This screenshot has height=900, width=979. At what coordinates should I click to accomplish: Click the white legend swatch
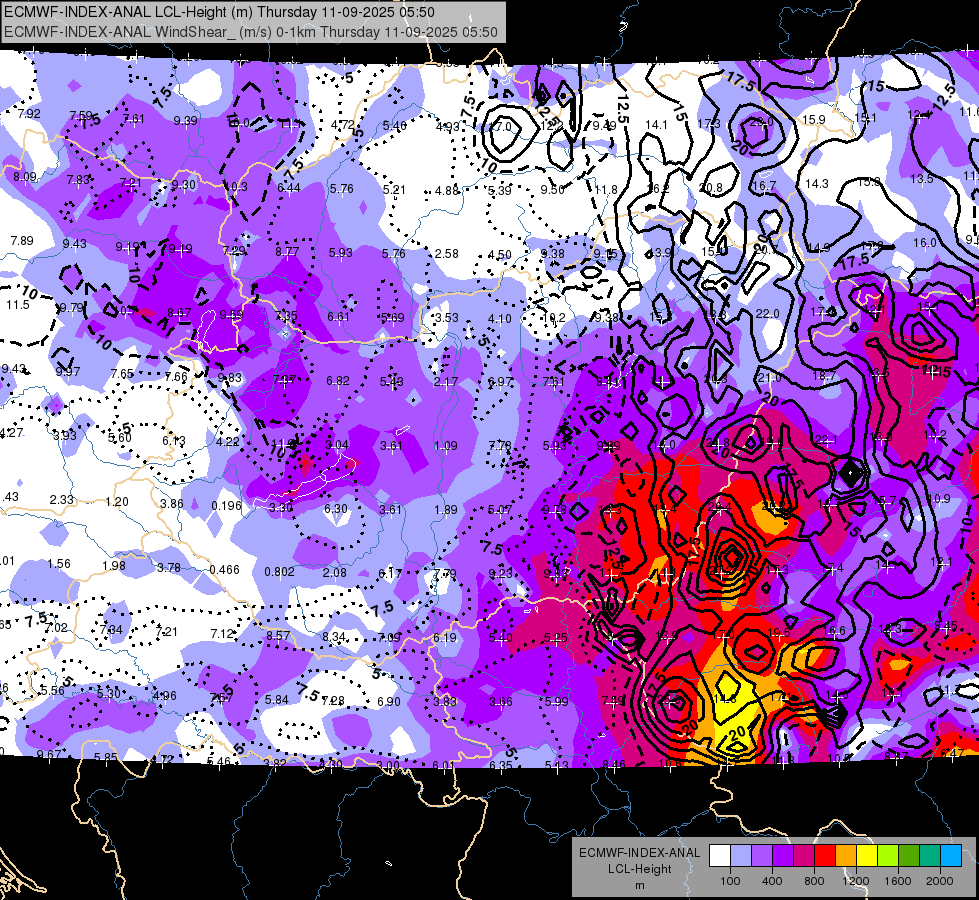pos(720,856)
